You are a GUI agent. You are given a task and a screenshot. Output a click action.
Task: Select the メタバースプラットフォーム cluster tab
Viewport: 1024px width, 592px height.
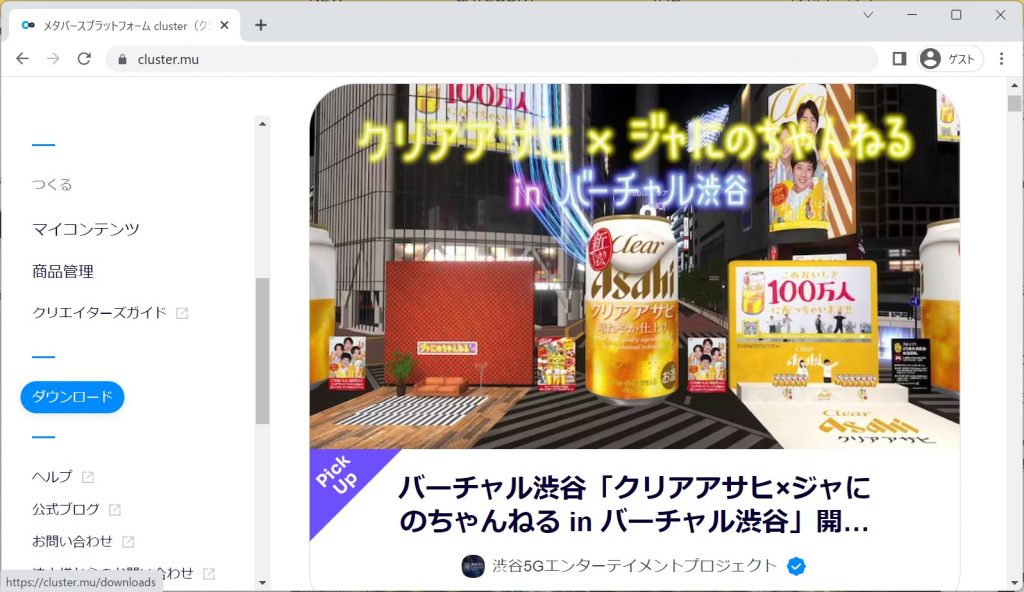click(125, 25)
